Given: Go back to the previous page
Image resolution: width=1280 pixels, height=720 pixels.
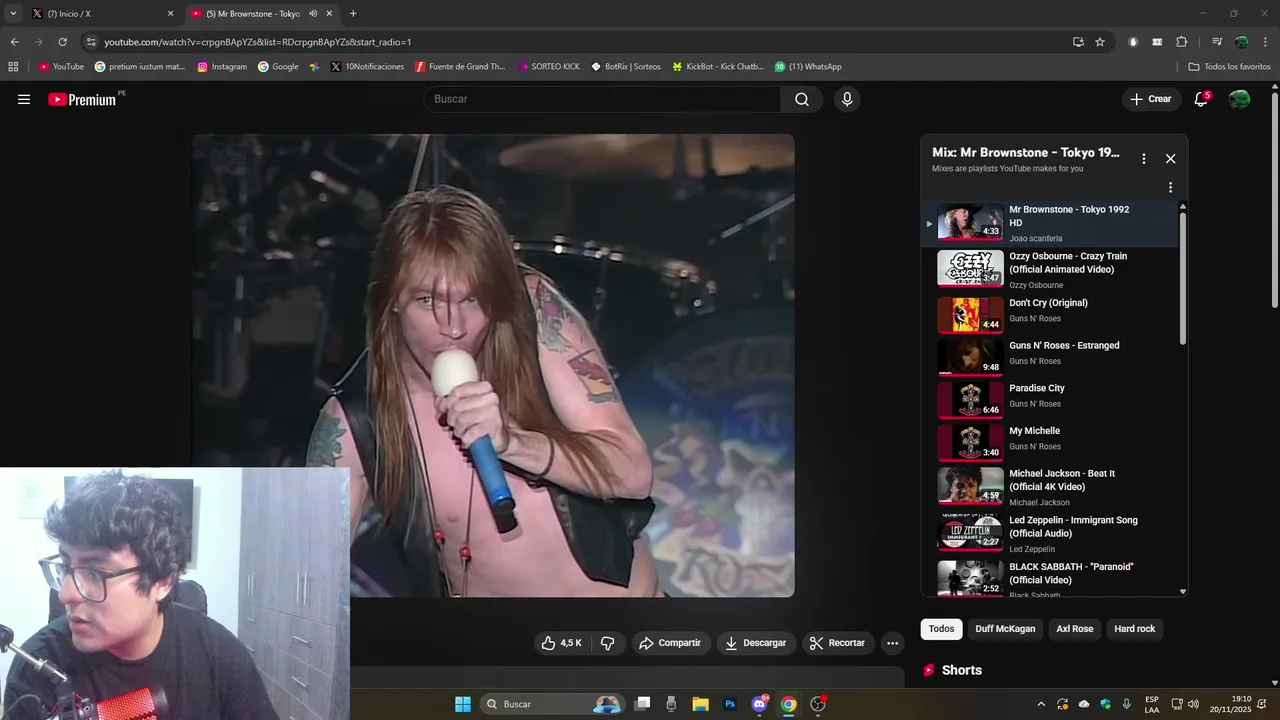Looking at the screenshot, I should tap(14, 42).
